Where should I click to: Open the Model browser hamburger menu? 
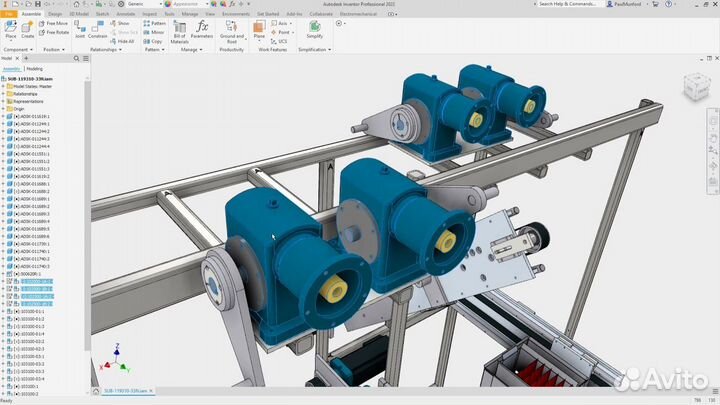tap(86, 58)
